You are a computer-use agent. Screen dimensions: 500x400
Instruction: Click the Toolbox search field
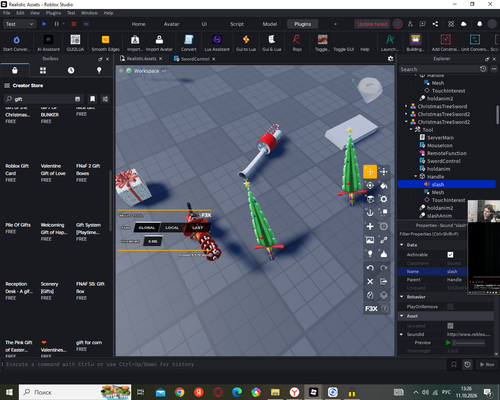click(43, 99)
